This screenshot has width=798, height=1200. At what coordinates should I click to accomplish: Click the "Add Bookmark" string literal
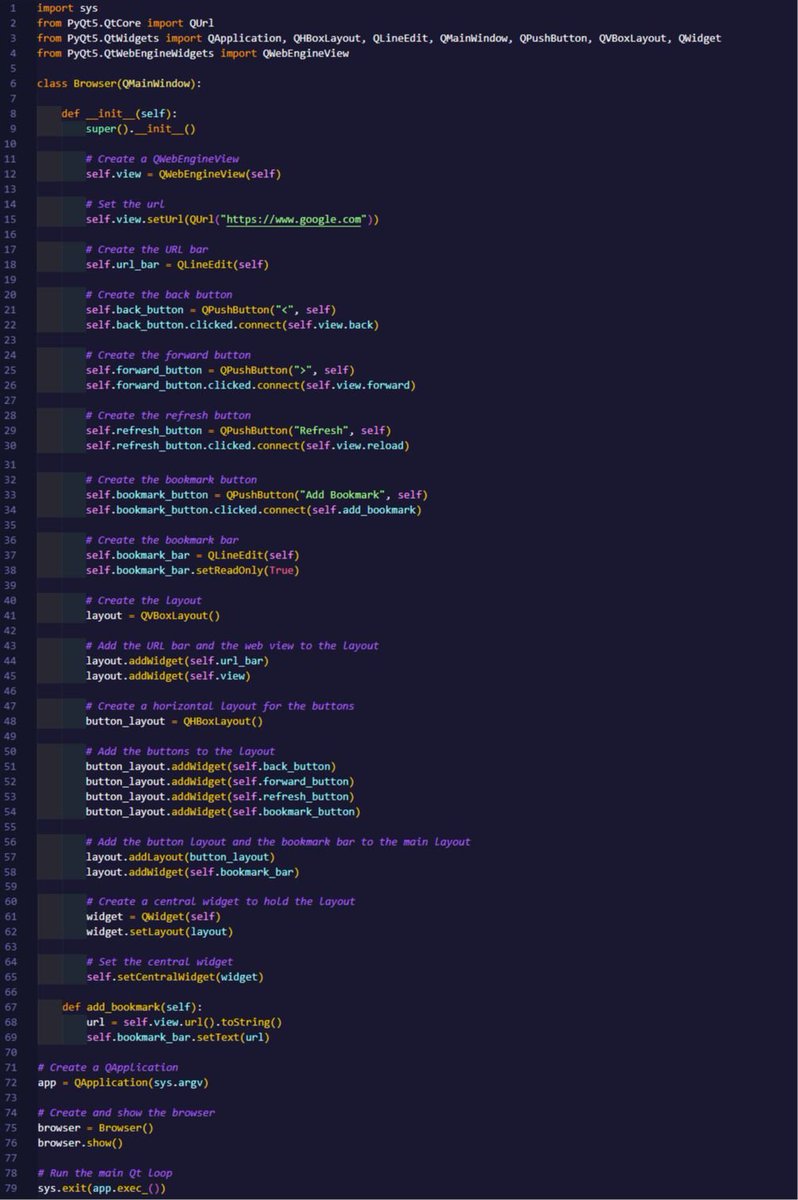pyautogui.click(x=345, y=495)
